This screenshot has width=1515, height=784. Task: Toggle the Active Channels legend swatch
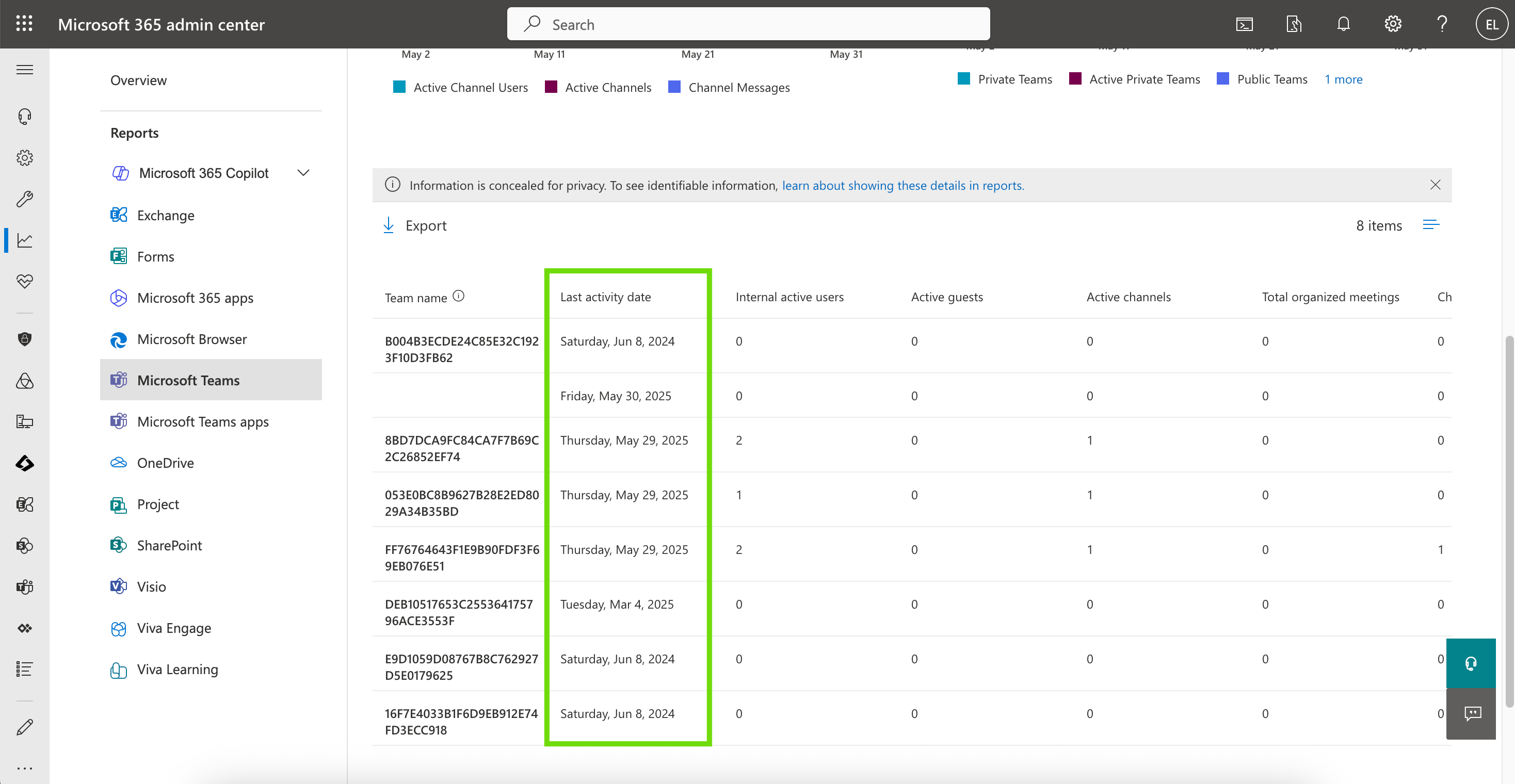tap(551, 87)
